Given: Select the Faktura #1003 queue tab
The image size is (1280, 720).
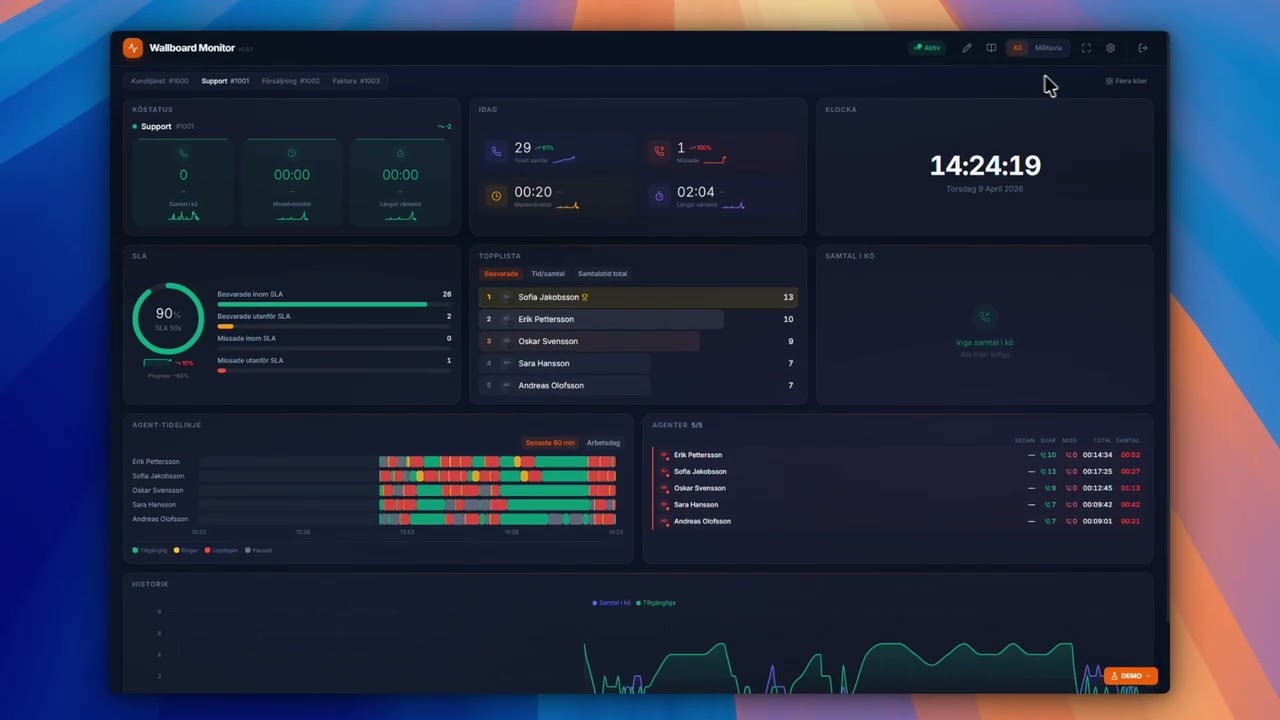Looking at the screenshot, I should pos(356,81).
